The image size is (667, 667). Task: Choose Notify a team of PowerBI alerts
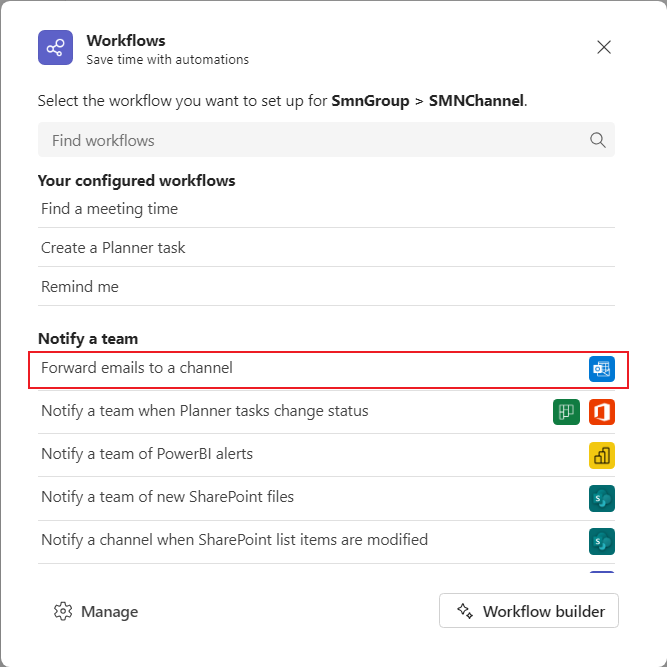[326, 454]
